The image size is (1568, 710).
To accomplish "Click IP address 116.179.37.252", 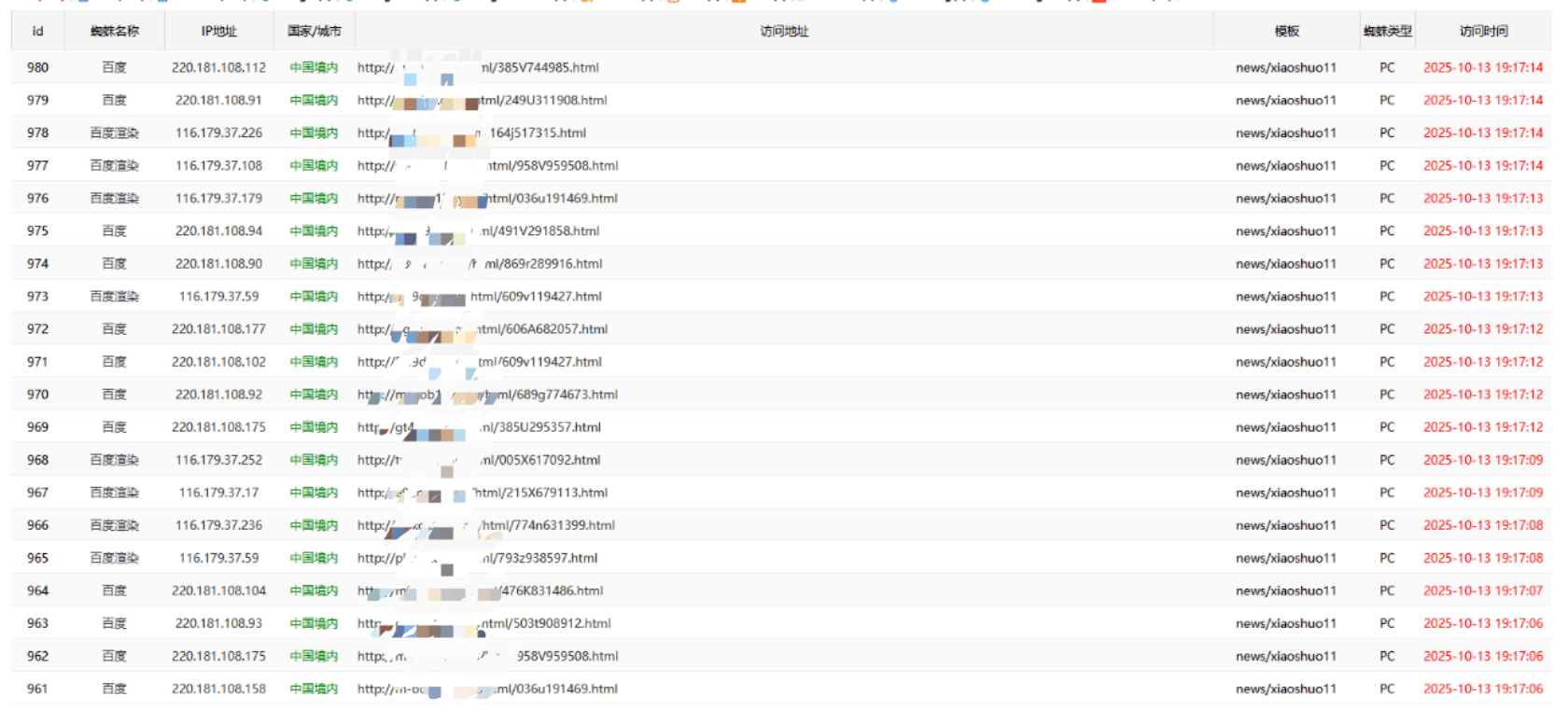I will [218, 460].
